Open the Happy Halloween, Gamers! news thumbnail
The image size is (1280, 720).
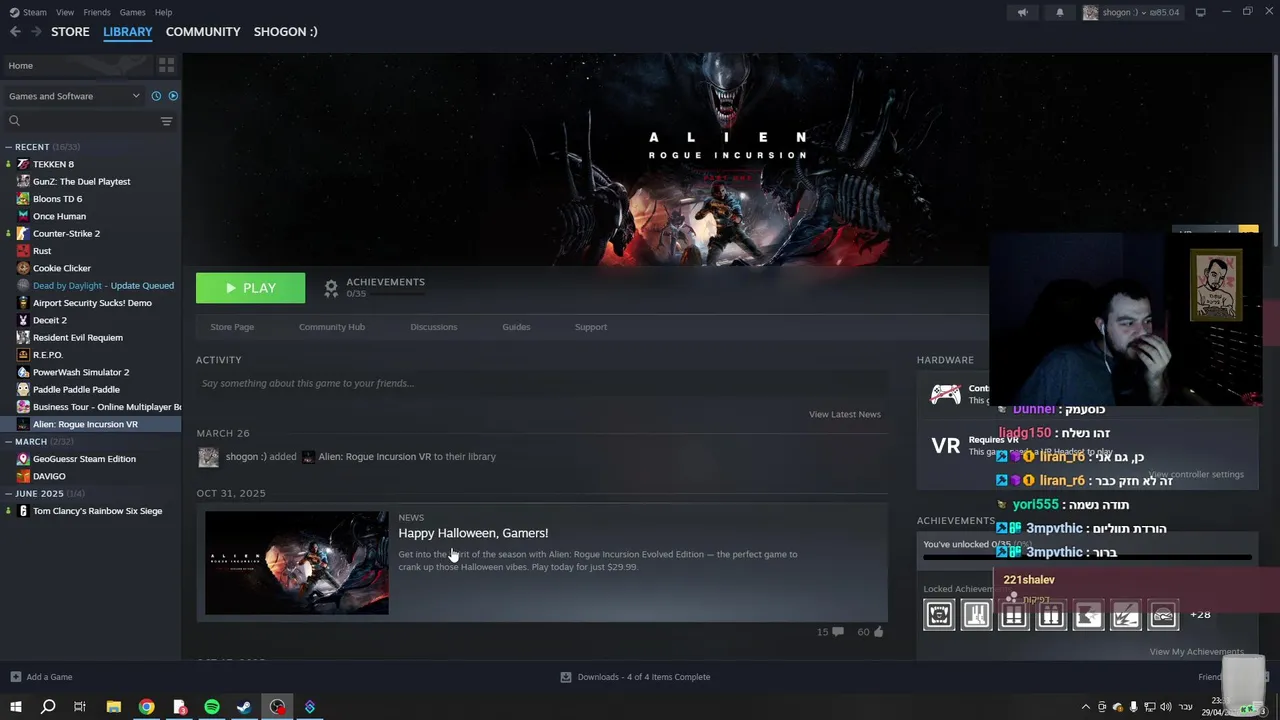[x=297, y=563]
